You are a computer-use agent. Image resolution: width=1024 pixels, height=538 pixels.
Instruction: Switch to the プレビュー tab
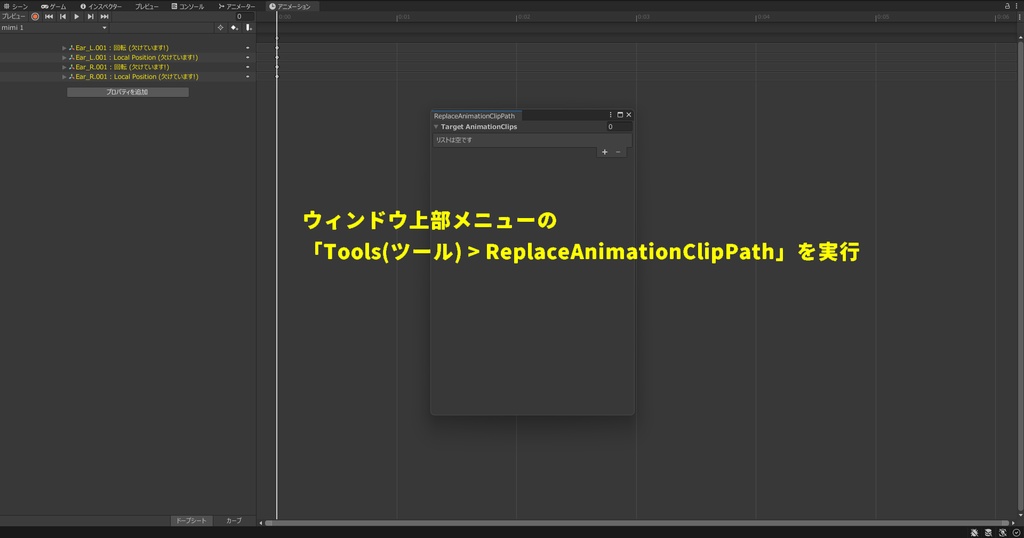pyautogui.click(x=147, y=6)
